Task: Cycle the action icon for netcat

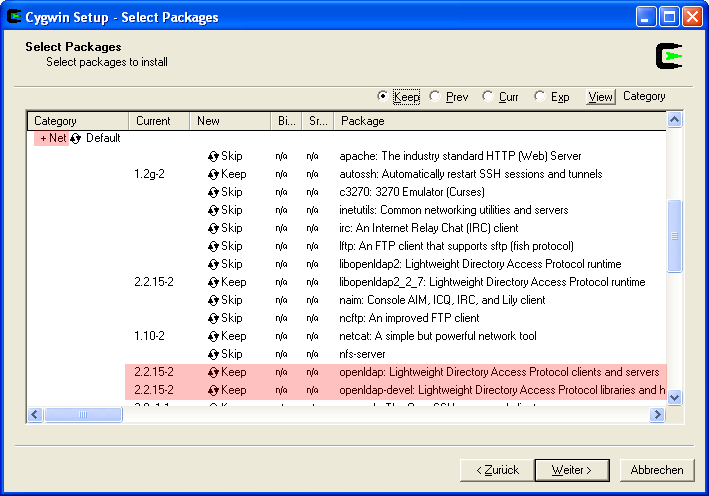Action: click(x=213, y=336)
